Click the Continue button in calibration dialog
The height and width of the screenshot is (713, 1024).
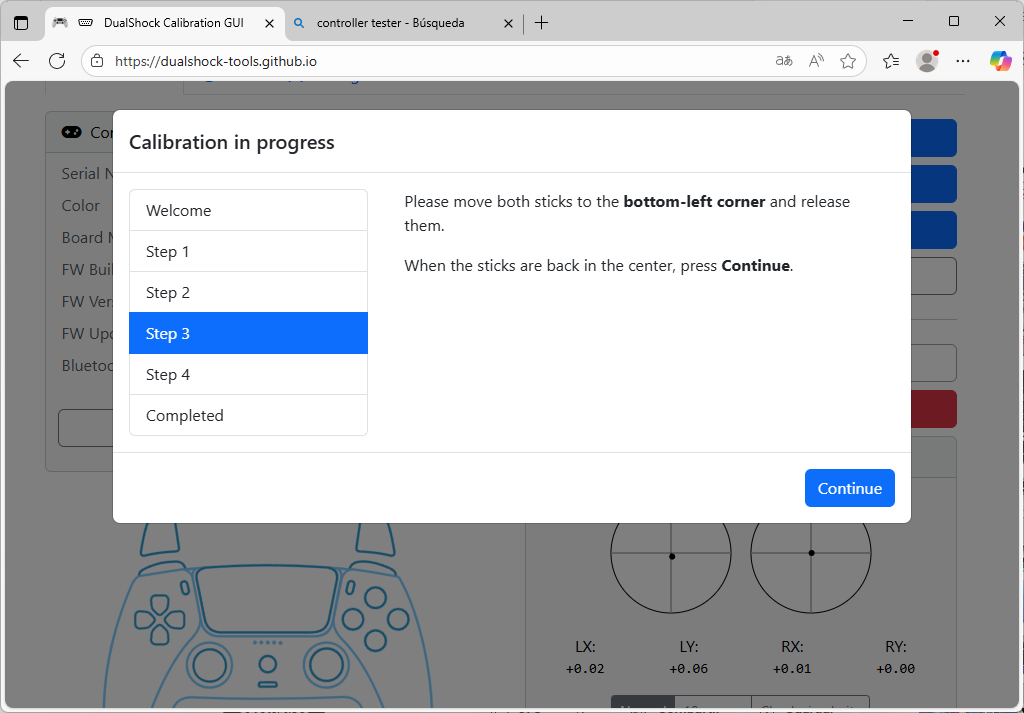click(x=849, y=488)
